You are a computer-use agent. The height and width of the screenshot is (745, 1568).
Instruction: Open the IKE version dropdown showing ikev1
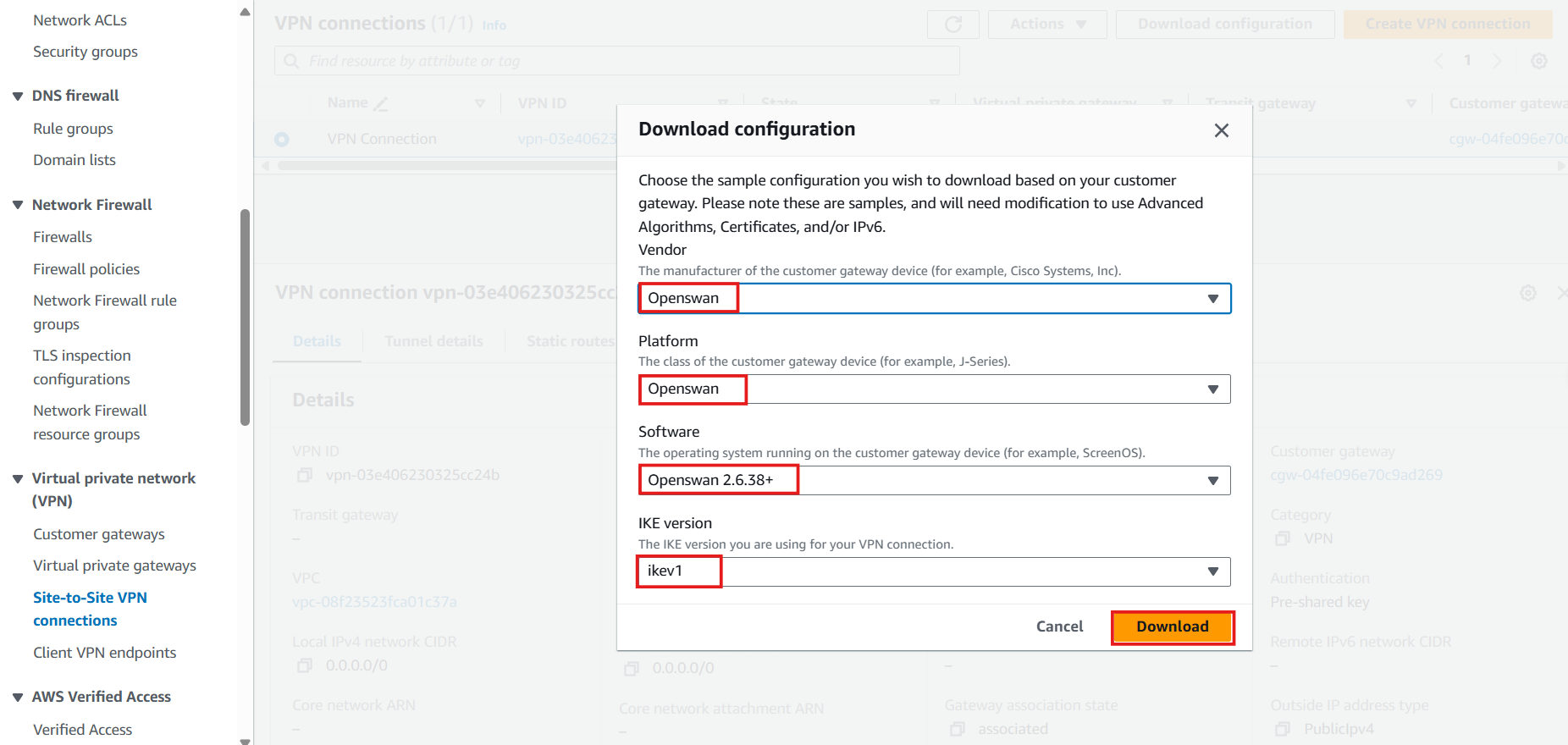point(934,571)
